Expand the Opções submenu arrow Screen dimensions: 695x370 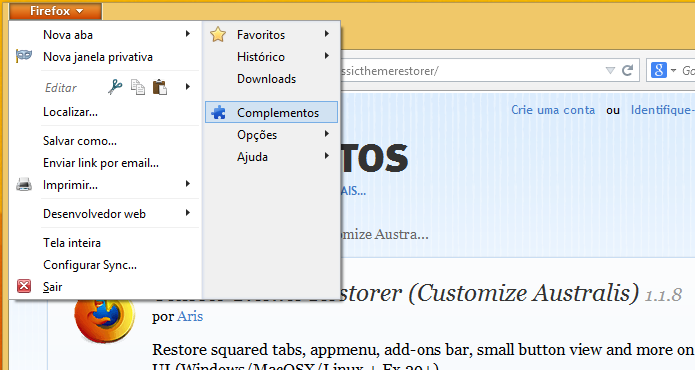click(327, 134)
